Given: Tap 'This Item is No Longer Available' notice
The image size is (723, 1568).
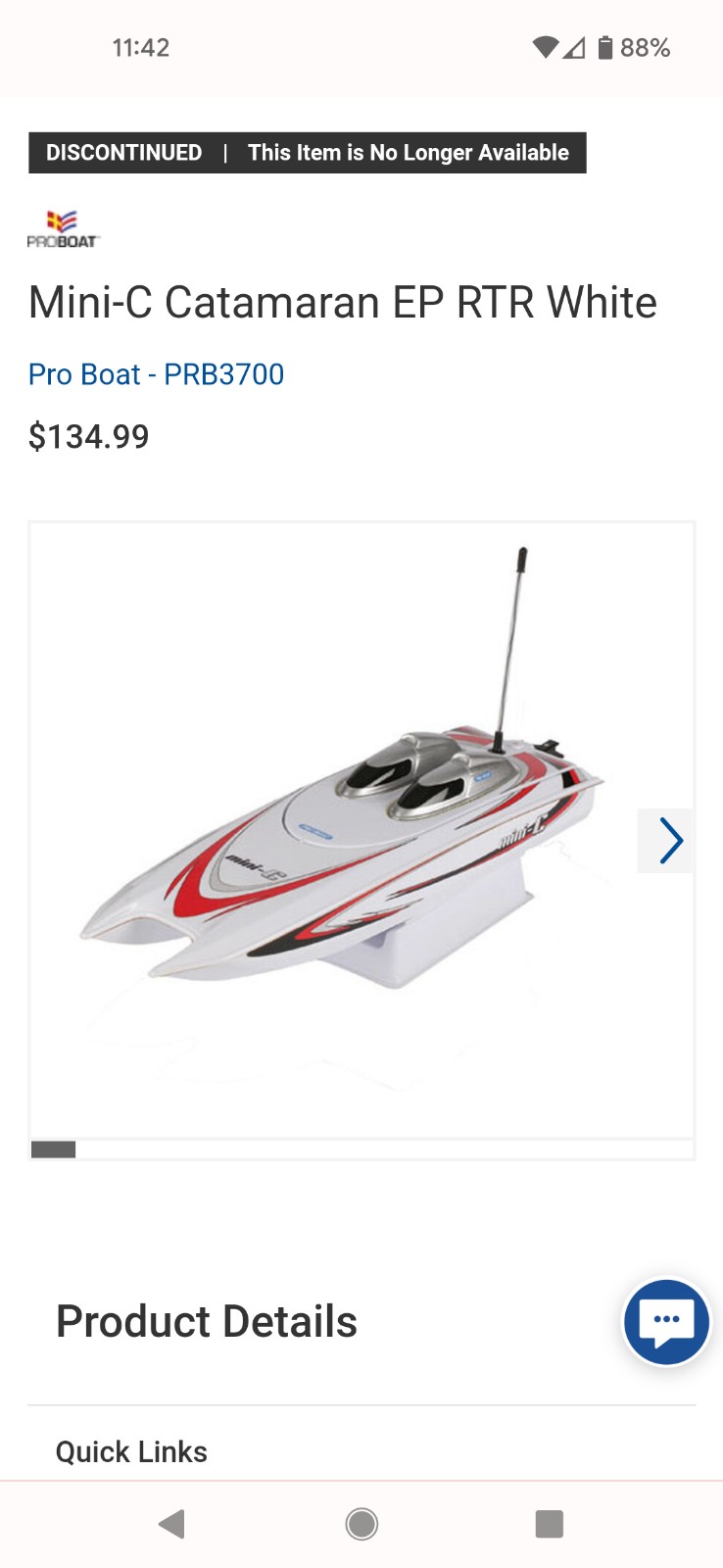Looking at the screenshot, I should tap(409, 153).
